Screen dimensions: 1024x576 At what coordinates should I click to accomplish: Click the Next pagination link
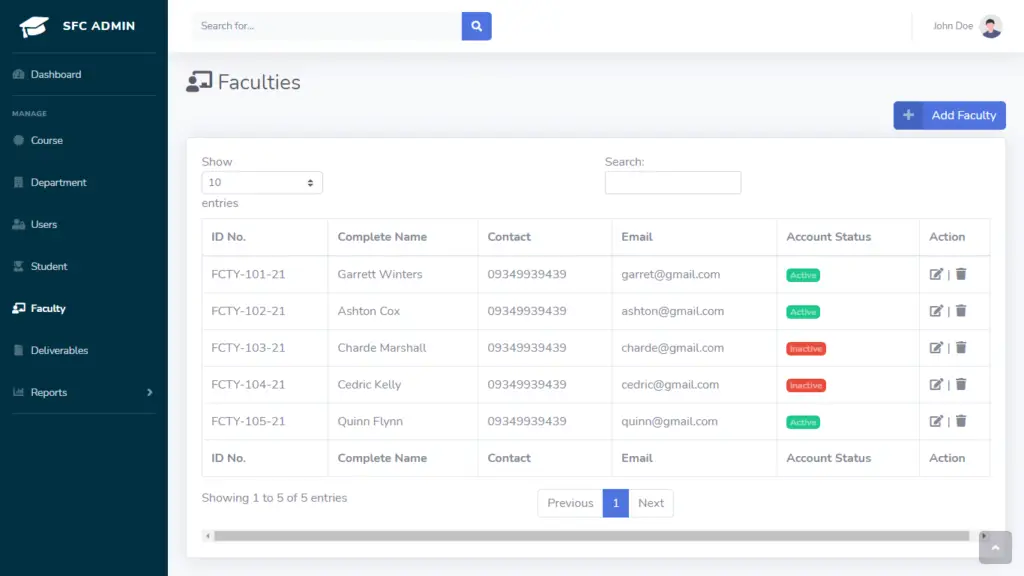click(651, 503)
